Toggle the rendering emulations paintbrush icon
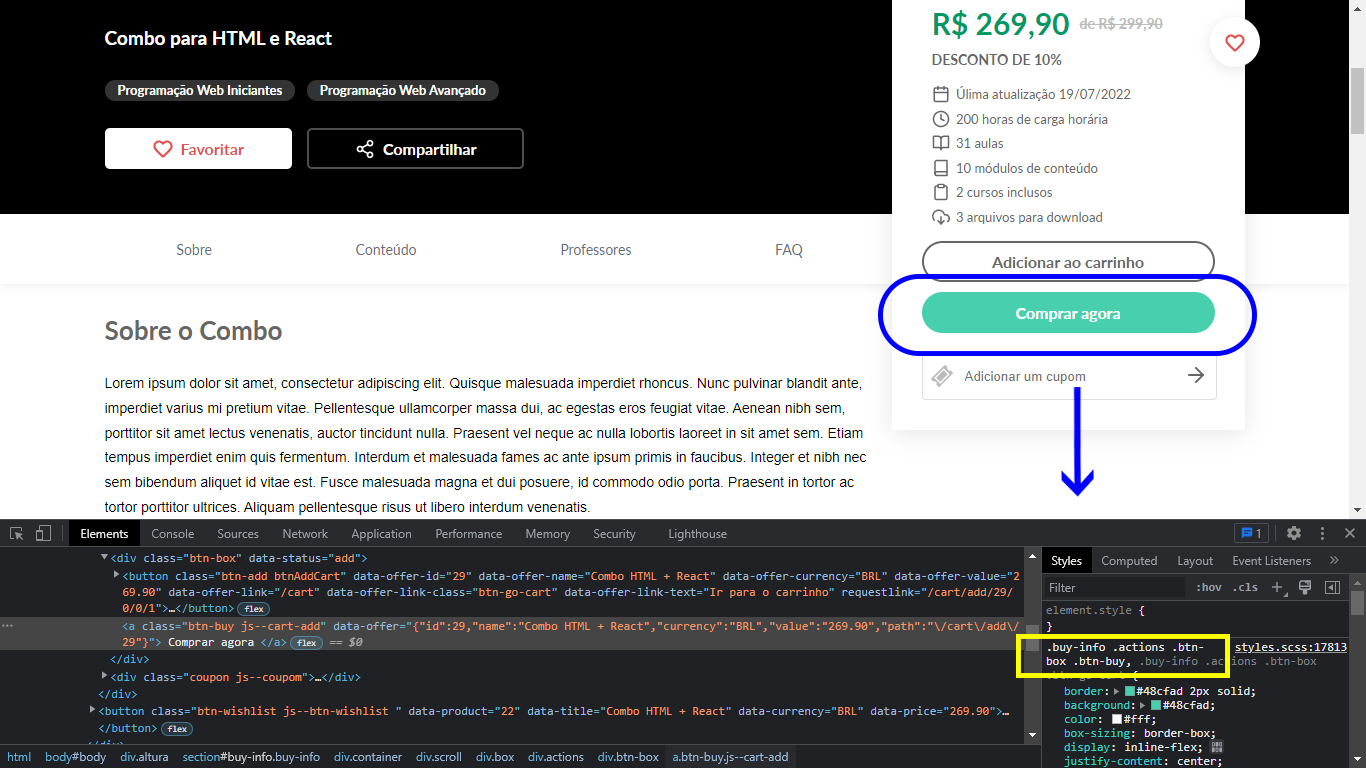 point(1305,587)
